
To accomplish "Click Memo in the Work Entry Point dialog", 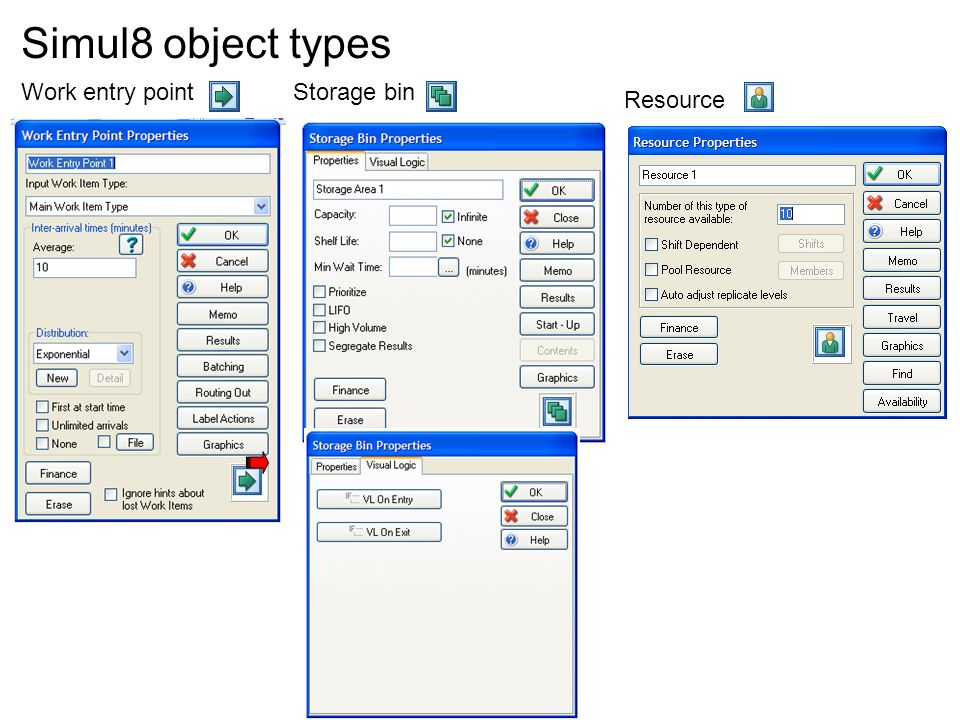I will coord(223,315).
